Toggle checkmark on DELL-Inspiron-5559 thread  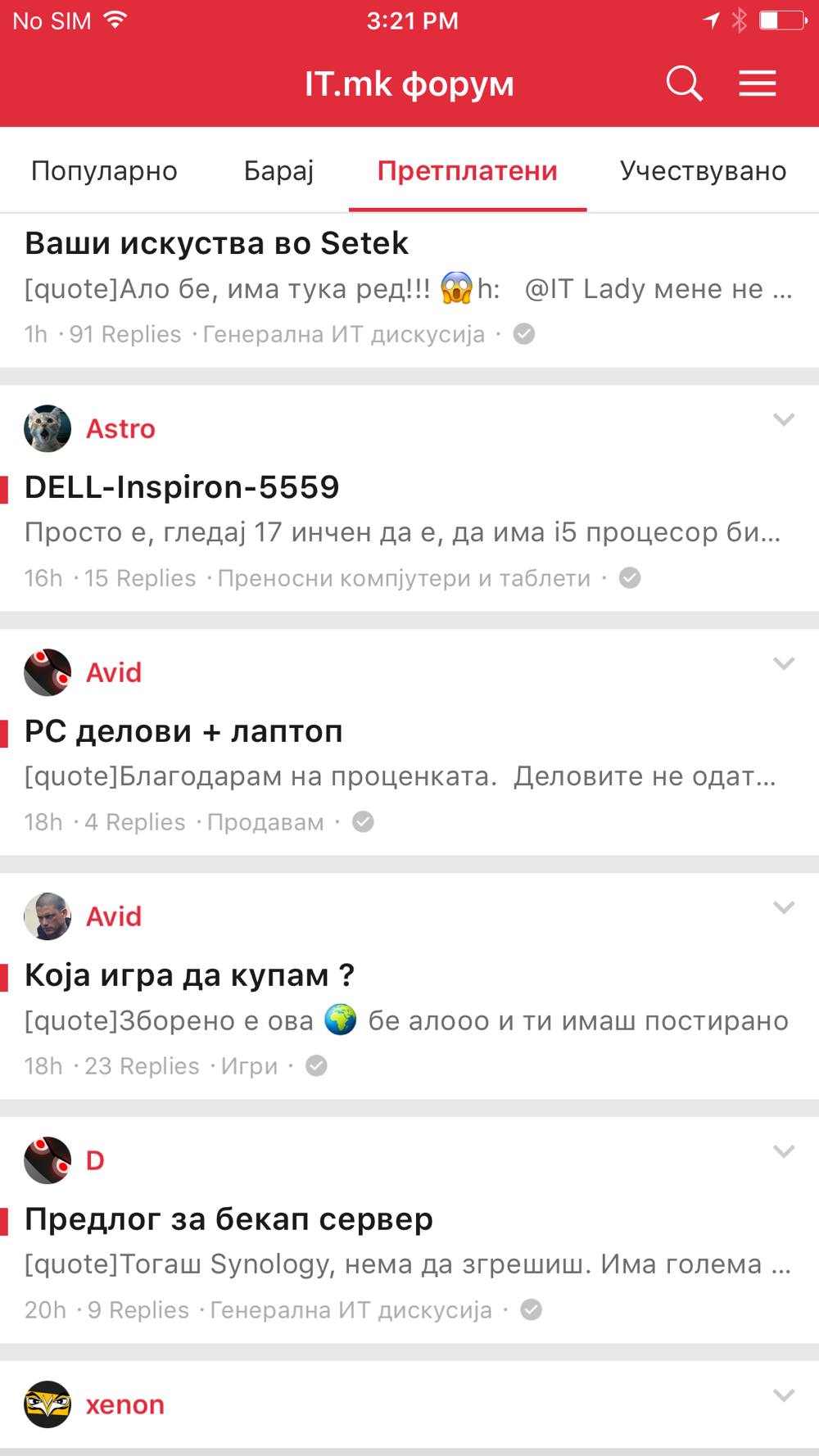tap(630, 578)
